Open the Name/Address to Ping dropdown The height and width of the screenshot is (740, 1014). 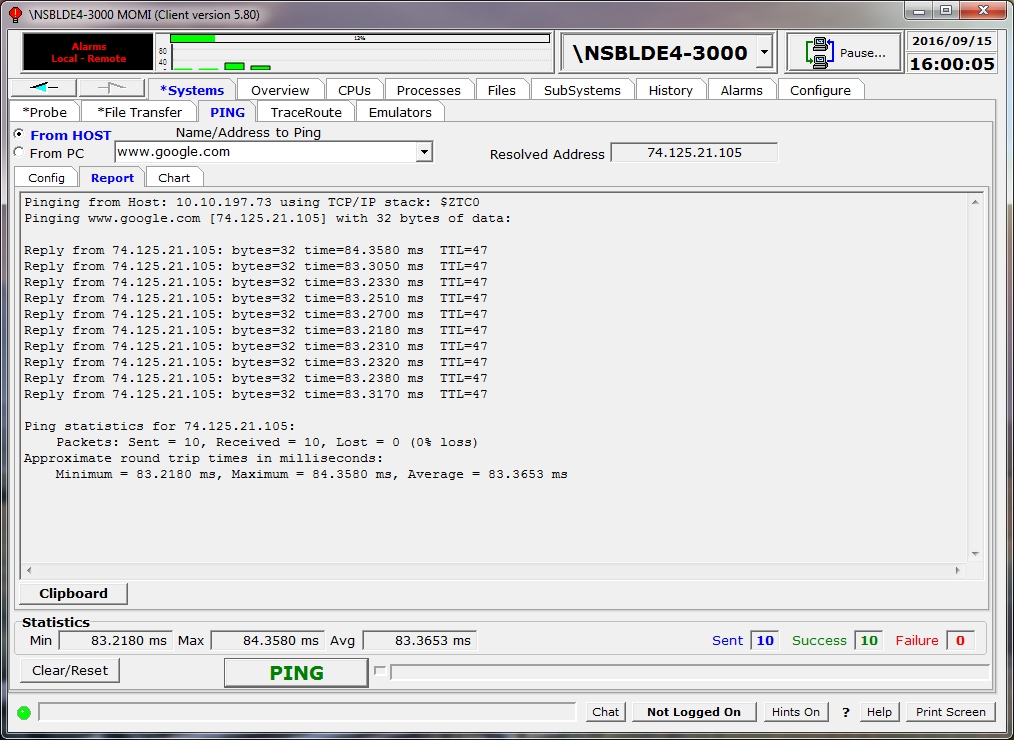pos(424,152)
